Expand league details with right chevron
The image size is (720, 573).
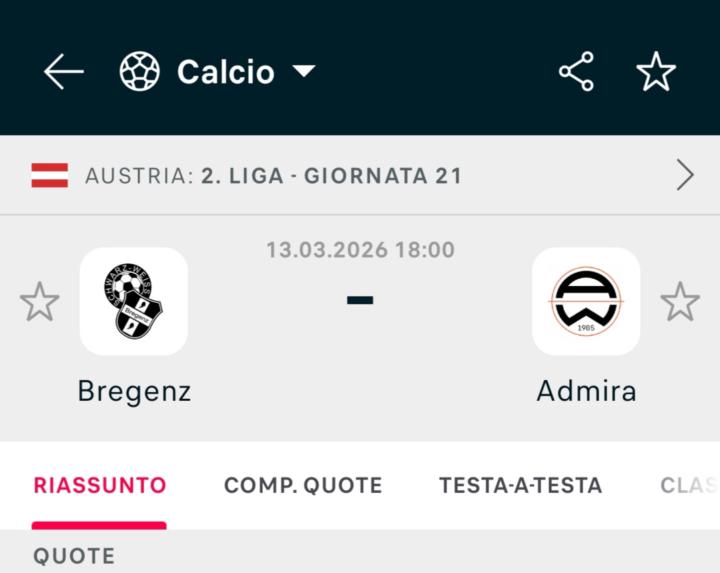coord(685,176)
